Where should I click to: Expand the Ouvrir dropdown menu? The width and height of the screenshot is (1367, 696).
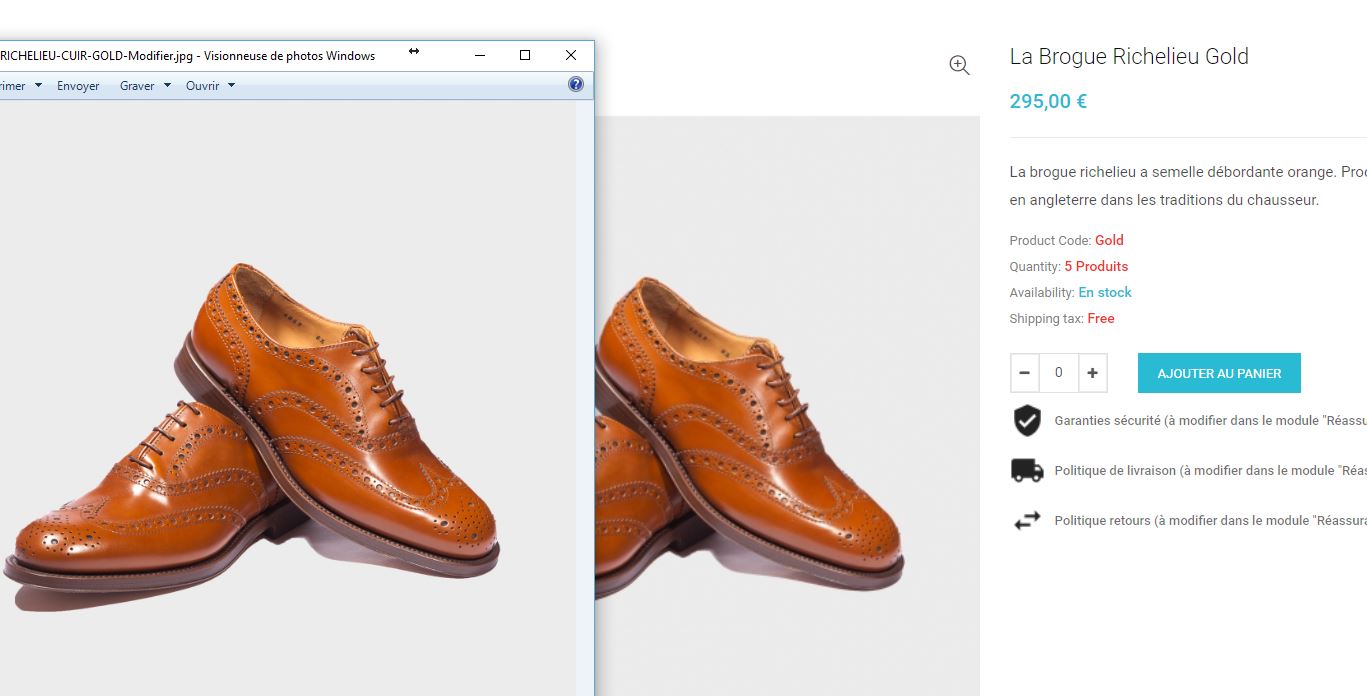pos(210,86)
